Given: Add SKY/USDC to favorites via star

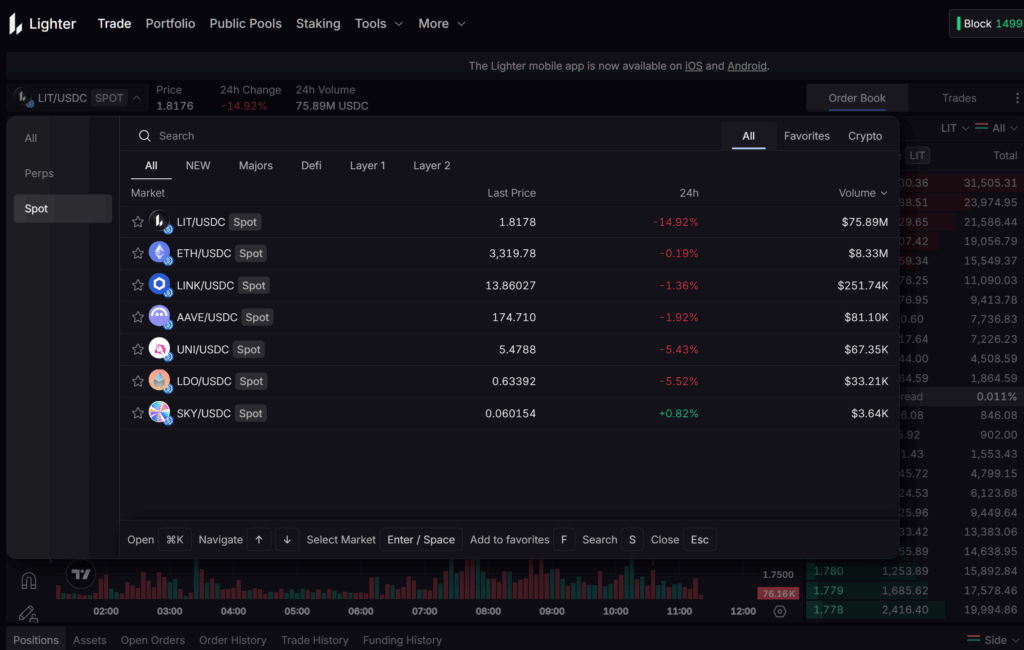Looking at the screenshot, I should click(x=138, y=413).
